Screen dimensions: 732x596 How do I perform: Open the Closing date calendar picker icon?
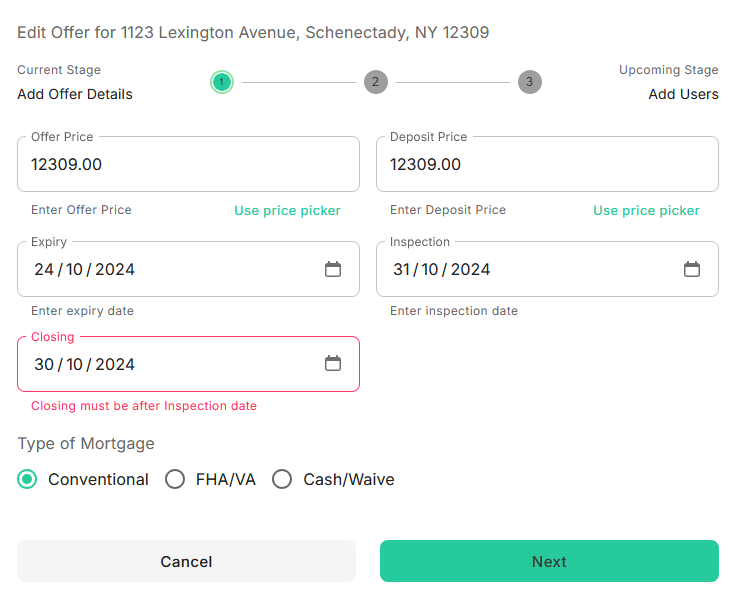point(333,364)
